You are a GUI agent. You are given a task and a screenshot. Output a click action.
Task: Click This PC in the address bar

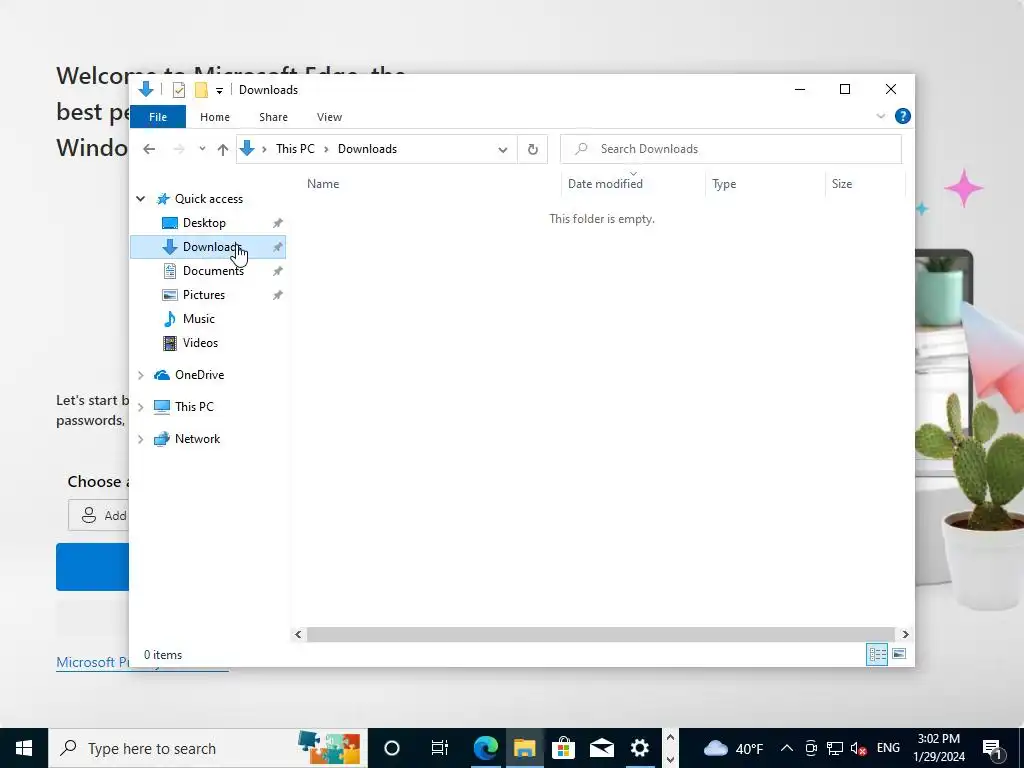coord(295,149)
